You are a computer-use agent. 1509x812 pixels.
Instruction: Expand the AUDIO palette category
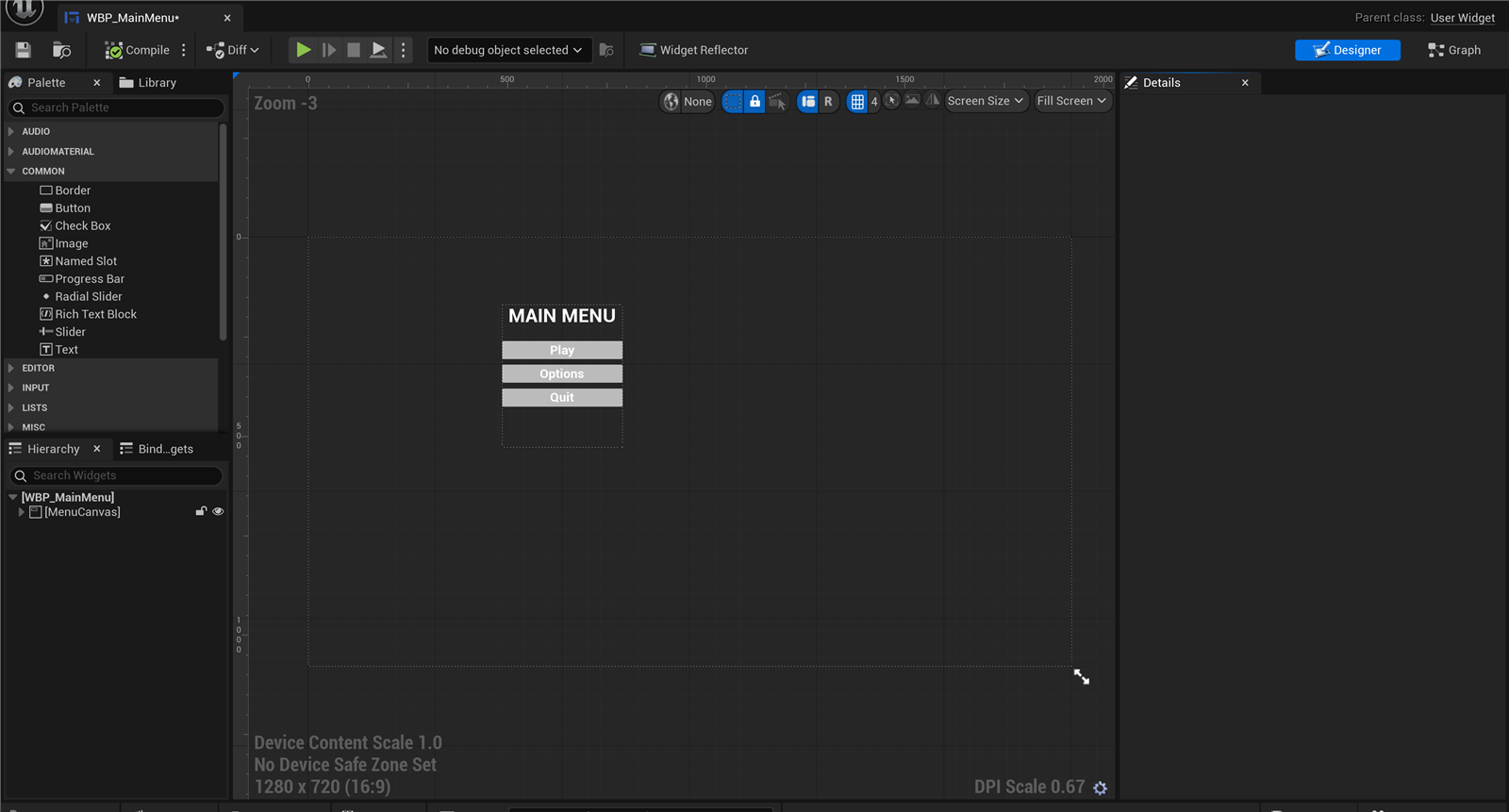tap(11, 131)
